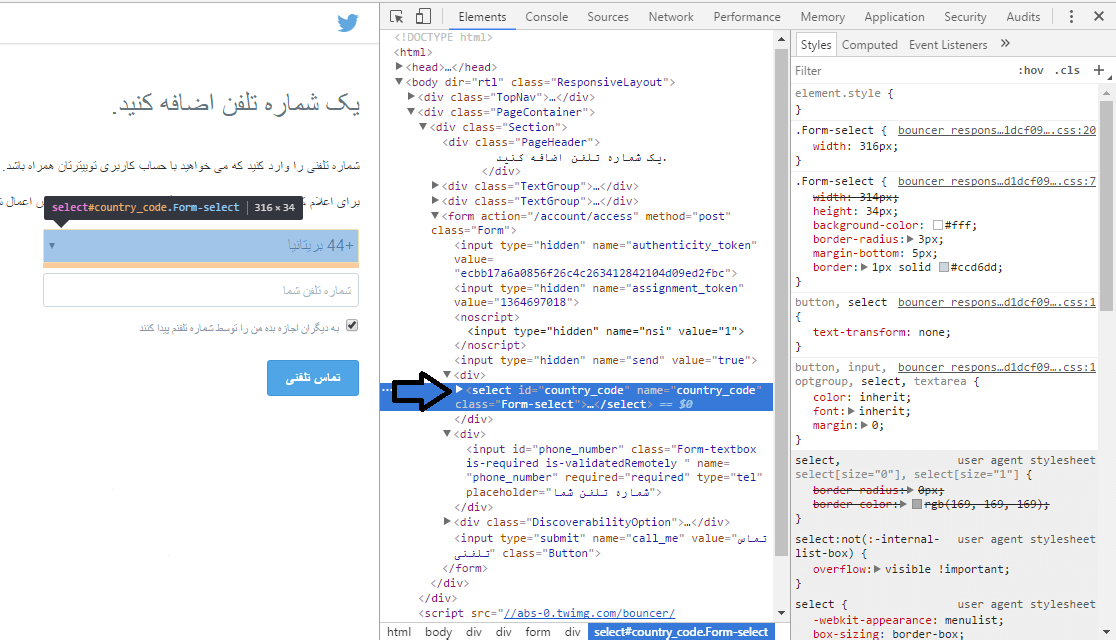
Task: Toggle device toolbar icon
Action: point(423,16)
